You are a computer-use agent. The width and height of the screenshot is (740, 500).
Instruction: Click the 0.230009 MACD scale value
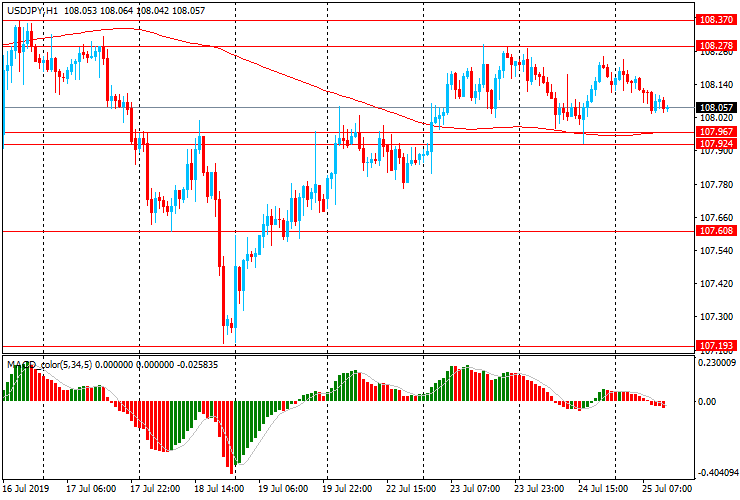pos(717,363)
